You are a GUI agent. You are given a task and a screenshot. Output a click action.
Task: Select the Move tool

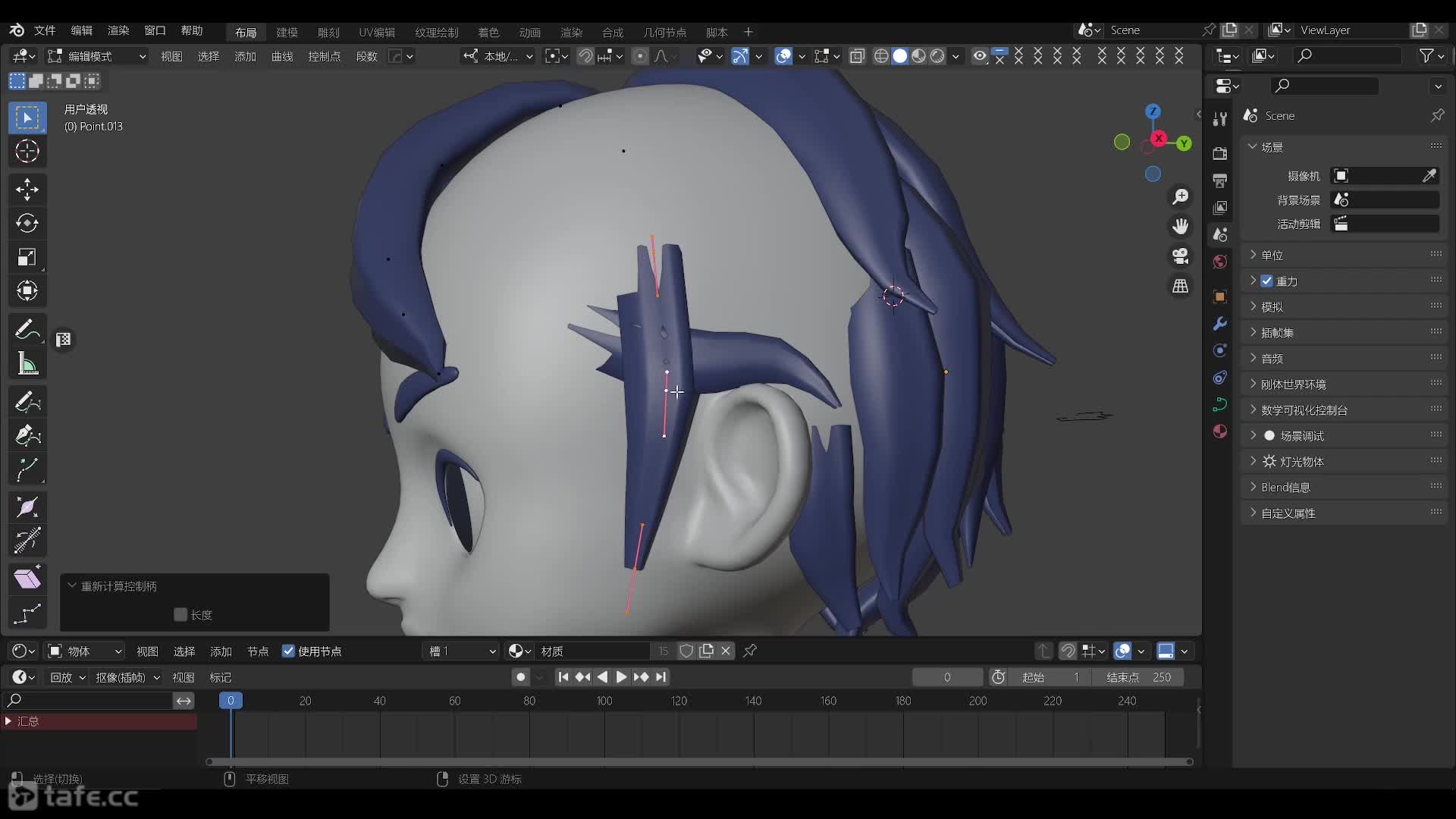pyautogui.click(x=27, y=190)
